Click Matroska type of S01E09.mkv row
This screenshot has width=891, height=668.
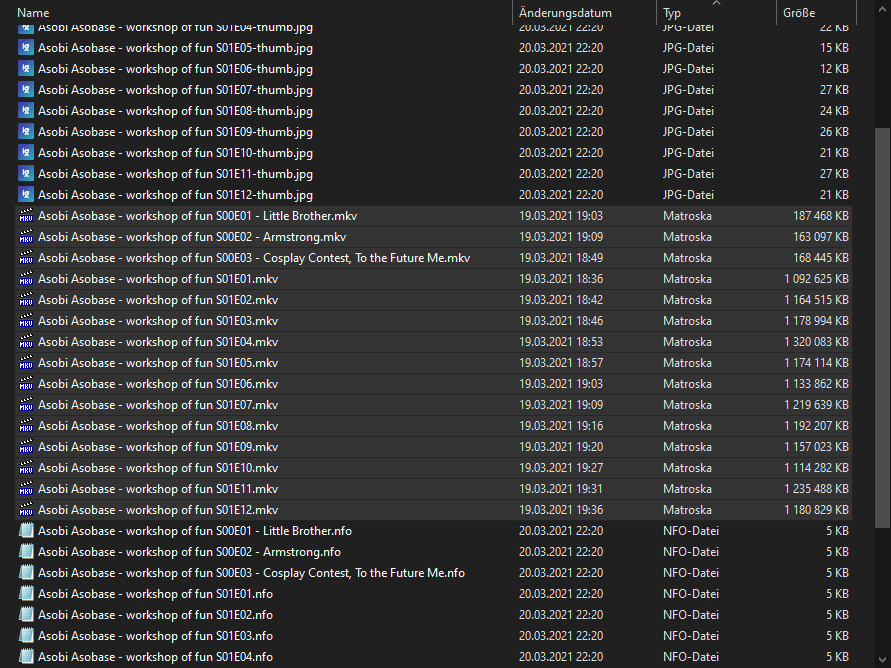point(687,447)
